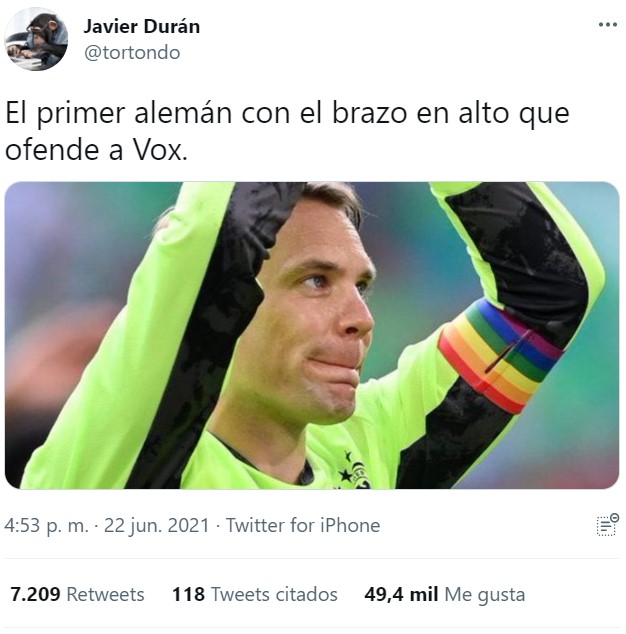The width and height of the screenshot is (626, 634).
Task: View the 7.209 retweet count
Action: (x=35, y=594)
